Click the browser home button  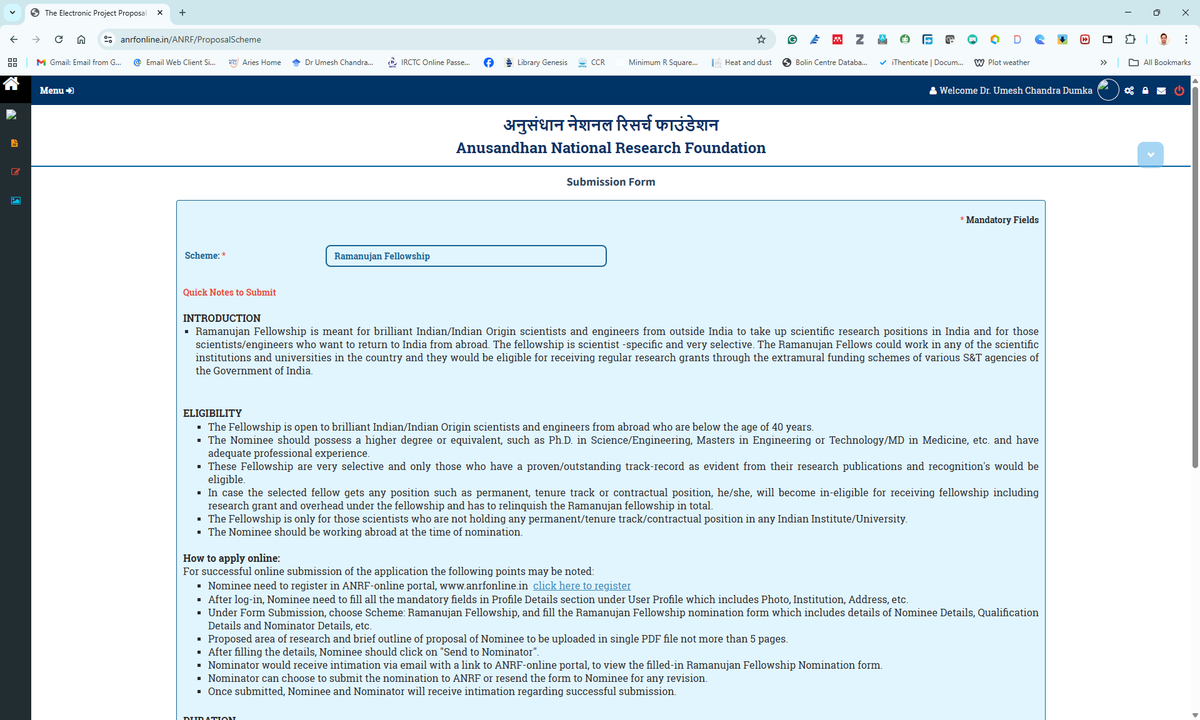(x=82, y=39)
